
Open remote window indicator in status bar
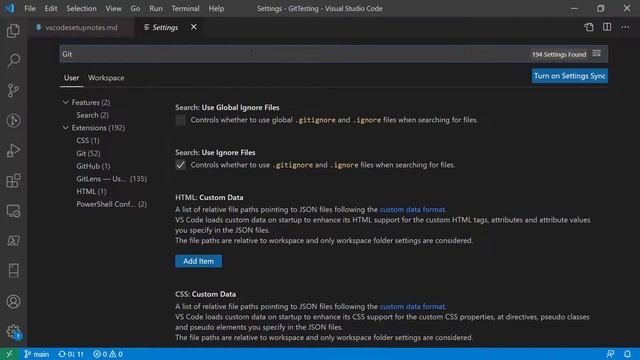(9, 354)
